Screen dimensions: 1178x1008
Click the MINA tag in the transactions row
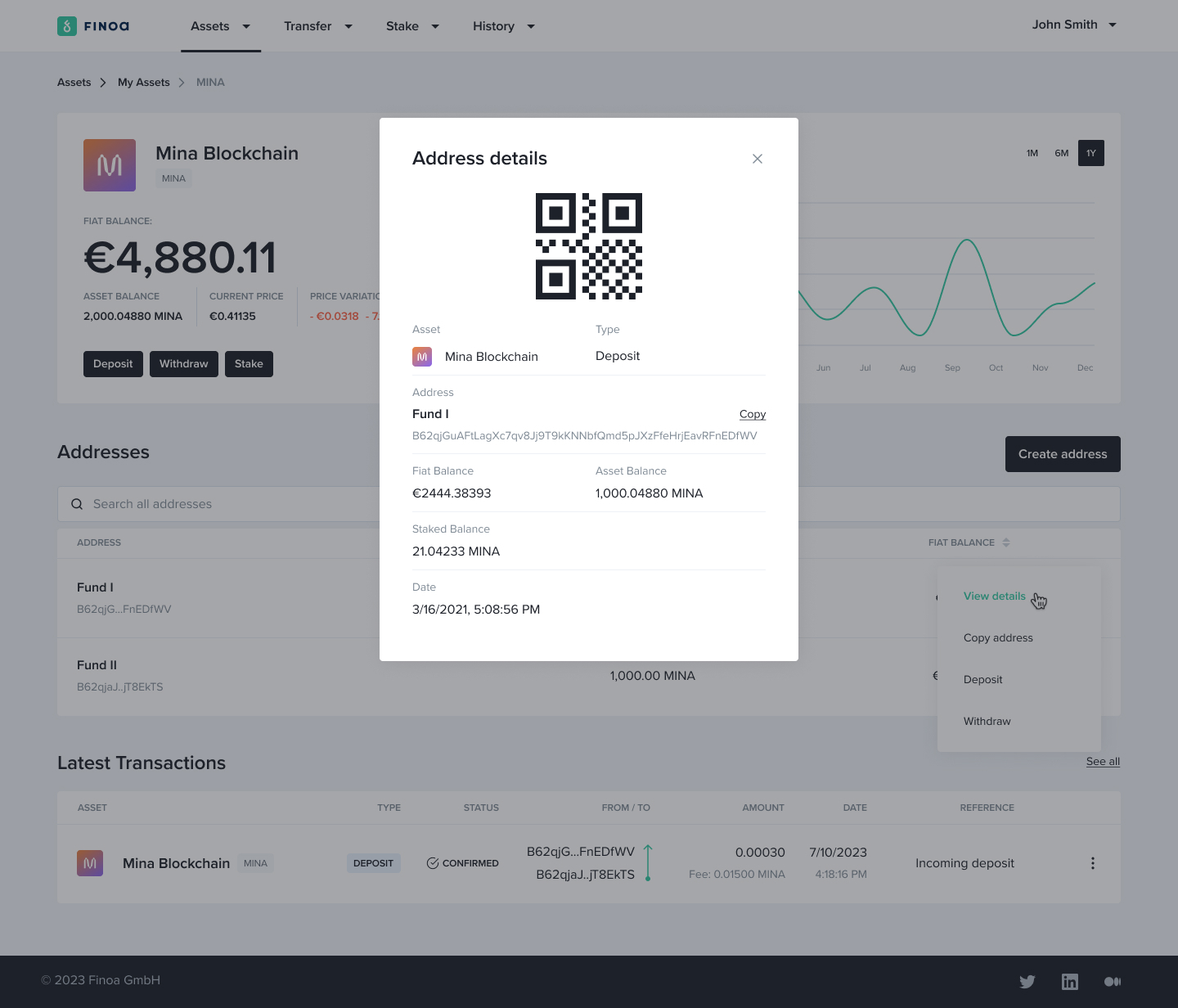[255, 863]
